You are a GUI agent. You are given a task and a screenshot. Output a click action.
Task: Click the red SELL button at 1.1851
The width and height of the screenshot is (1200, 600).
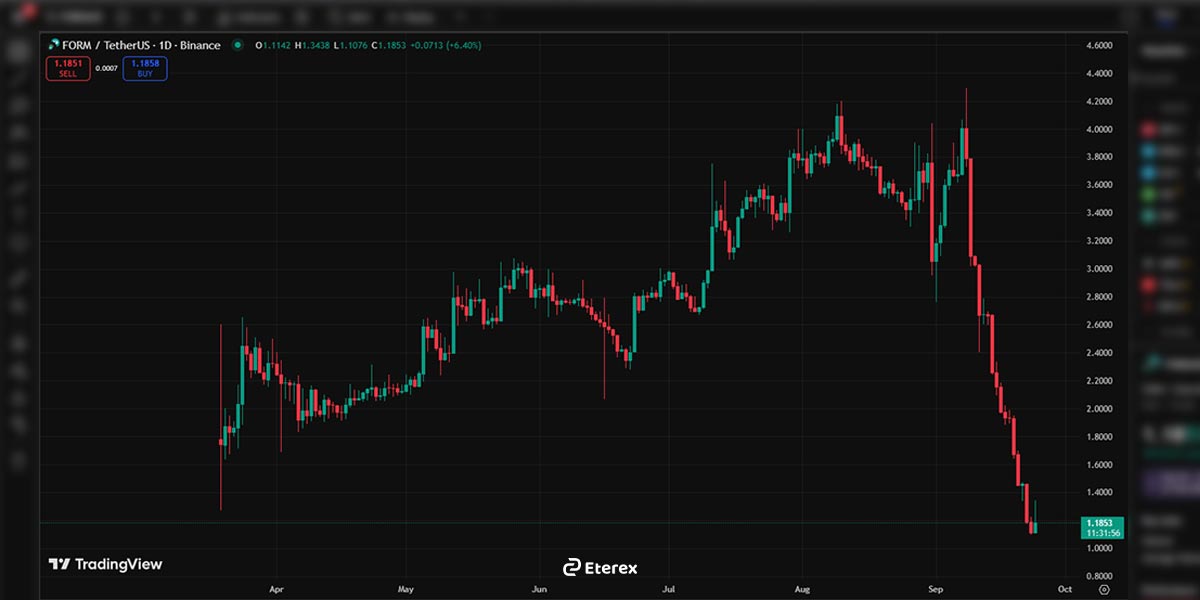point(67,68)
